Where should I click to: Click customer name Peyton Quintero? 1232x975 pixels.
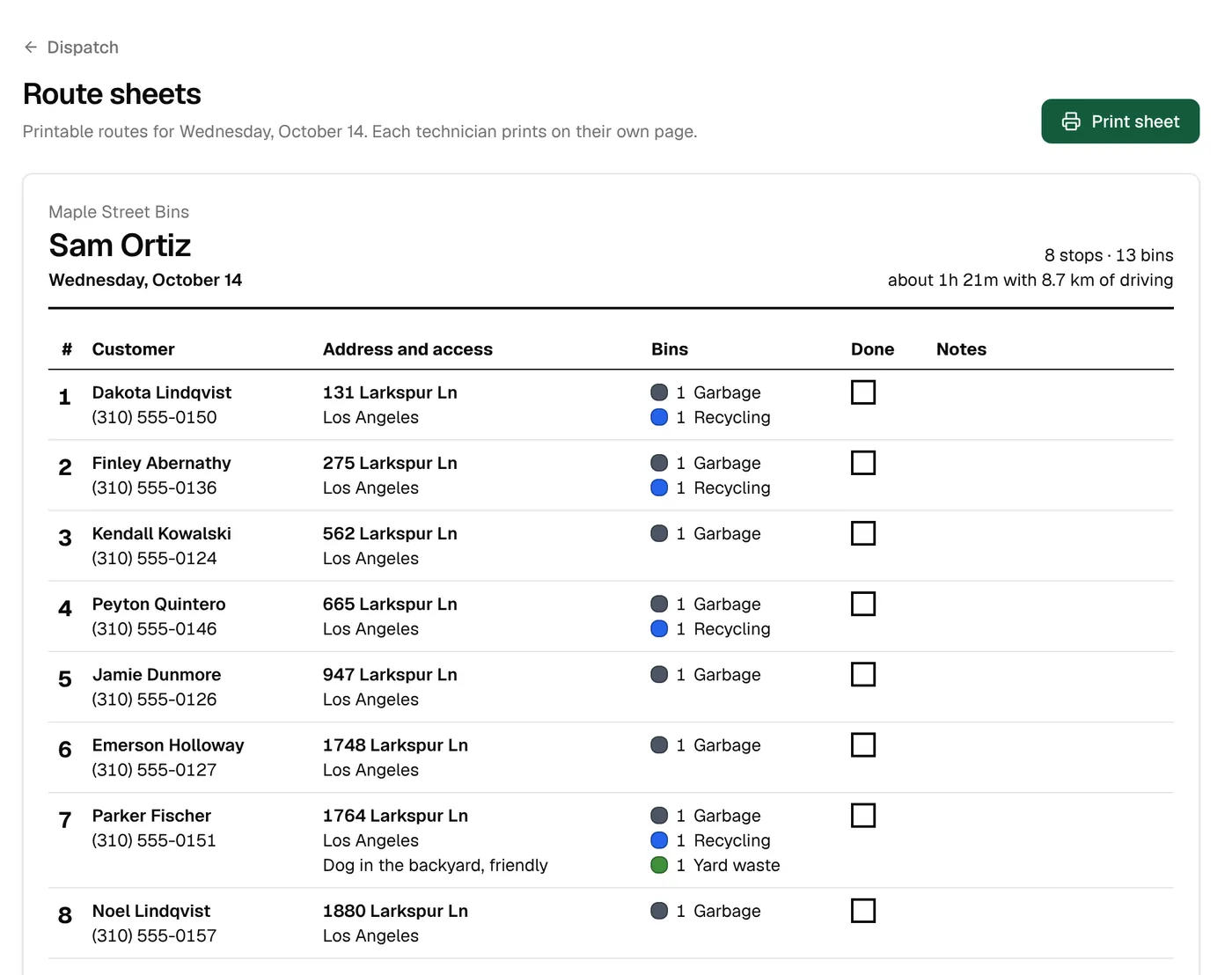(158, 604)
